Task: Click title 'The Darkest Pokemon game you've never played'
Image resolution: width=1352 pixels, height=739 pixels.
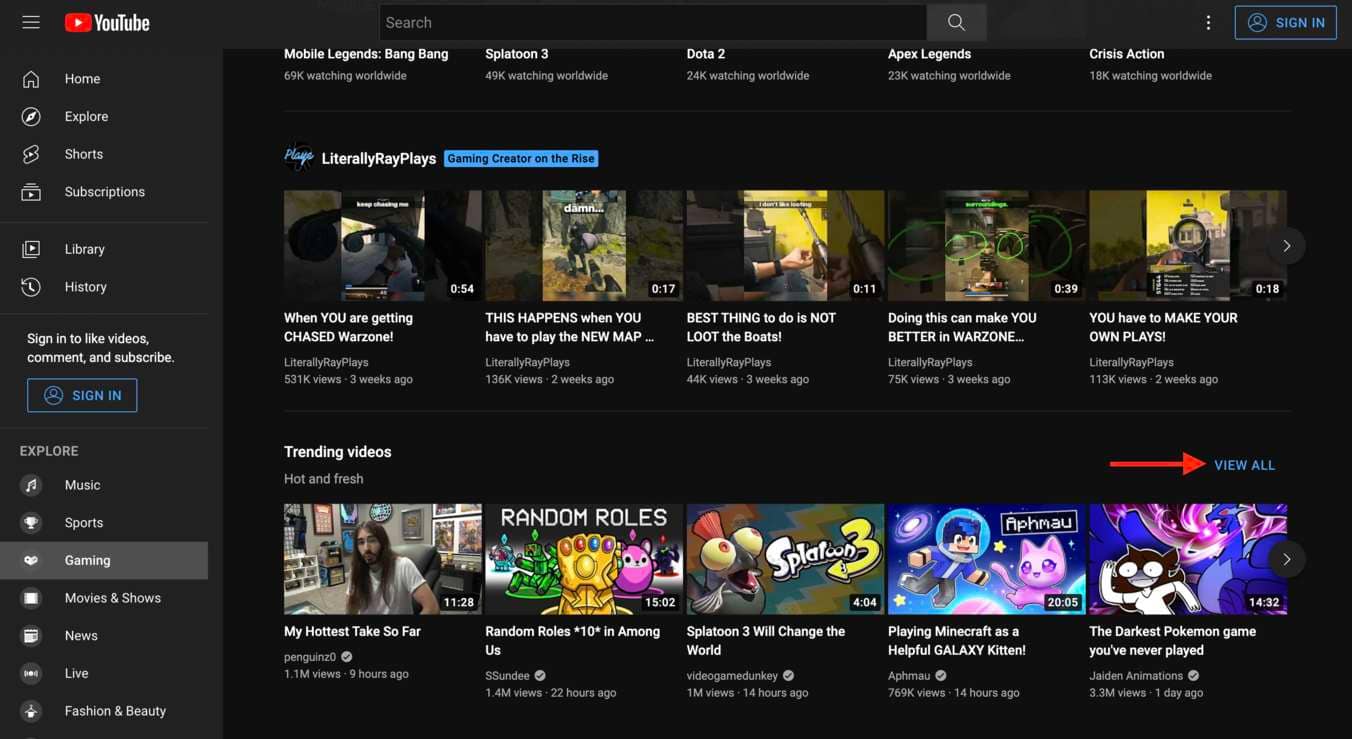Action: coord(1172,641)
